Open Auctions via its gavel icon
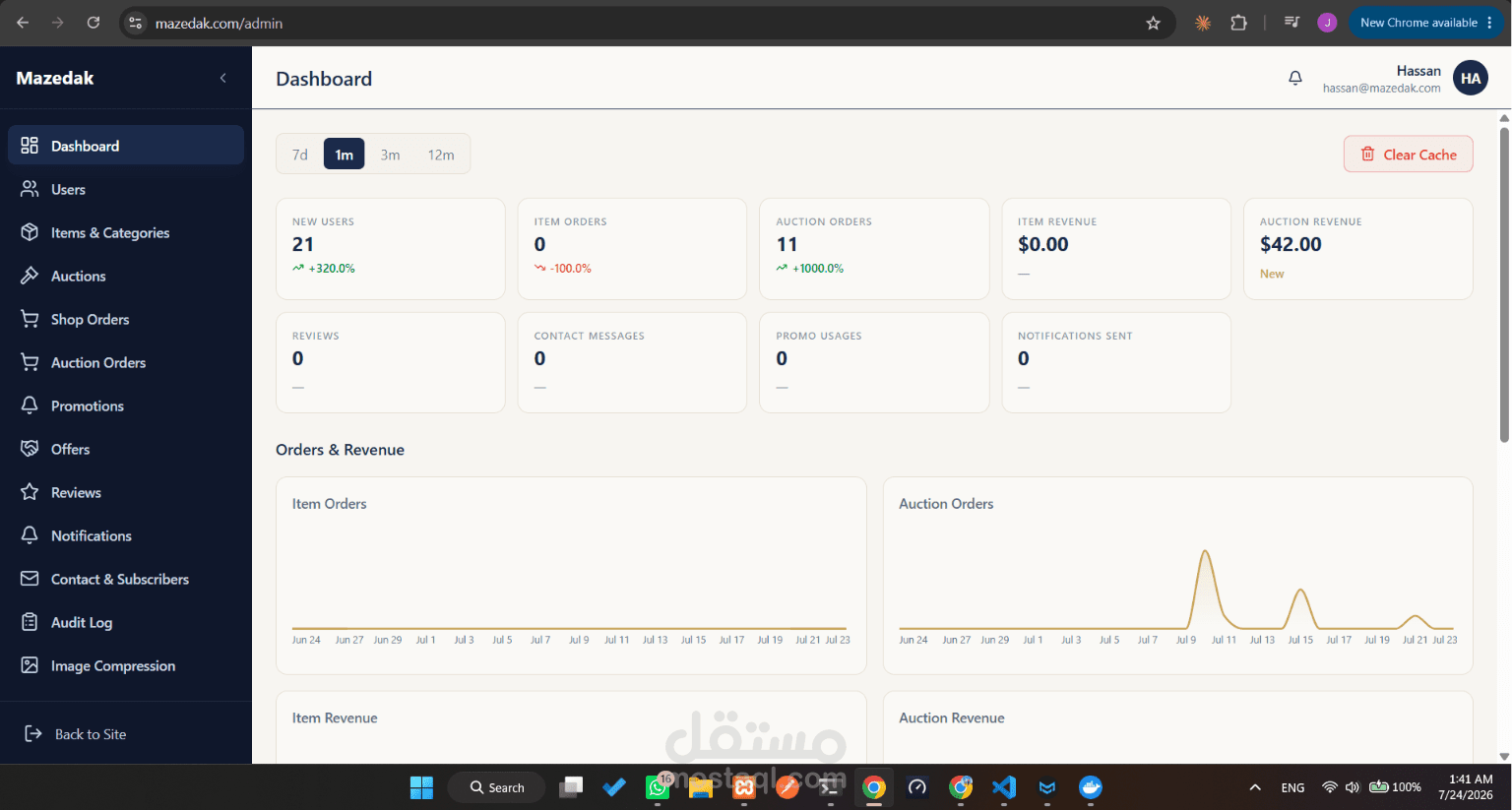 (x=30, y=276)
